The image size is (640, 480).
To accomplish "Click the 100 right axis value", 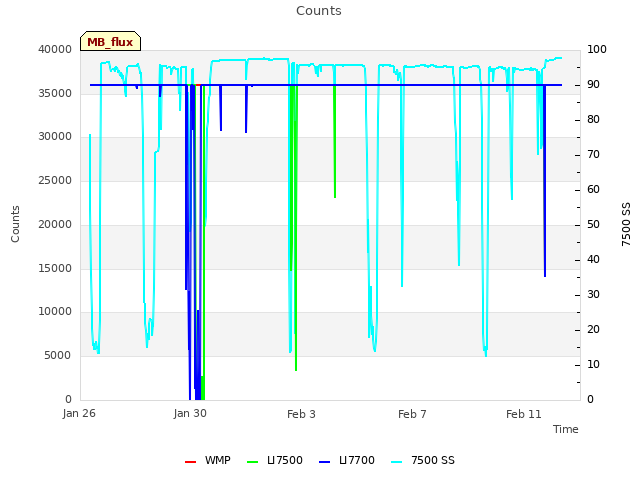I will point(597,49).
